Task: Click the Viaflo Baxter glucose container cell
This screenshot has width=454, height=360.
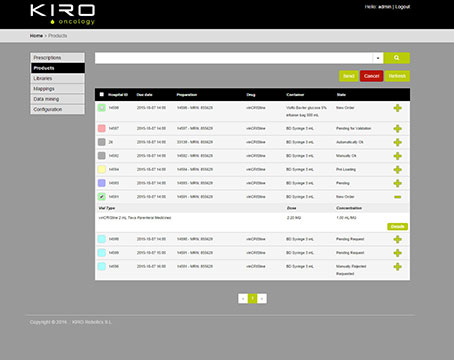Action: [306, 111]
